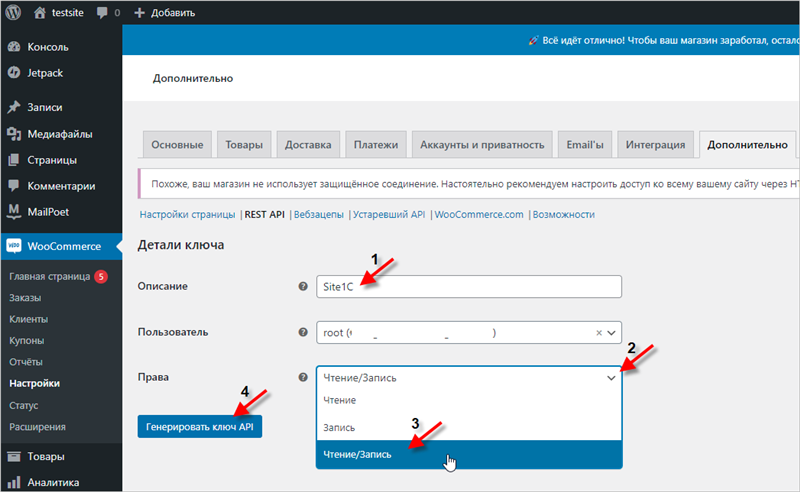Expand the Пользователь dropdown

click(612, 333)
